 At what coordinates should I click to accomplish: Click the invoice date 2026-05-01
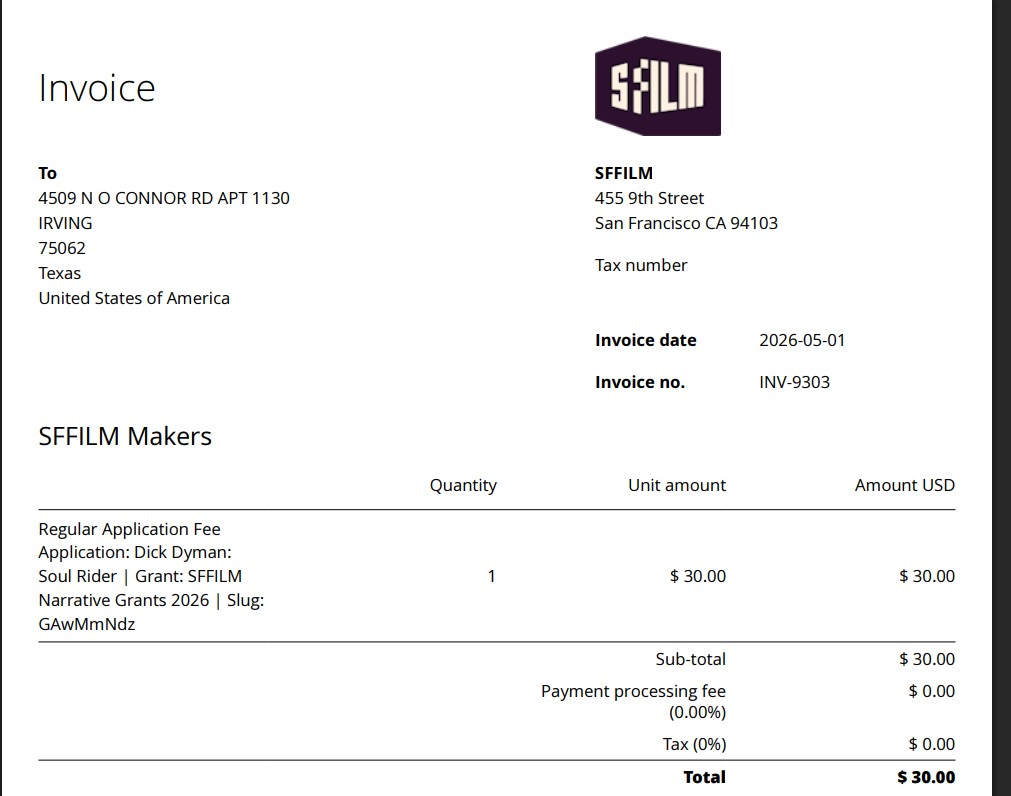tap(802, 340)
